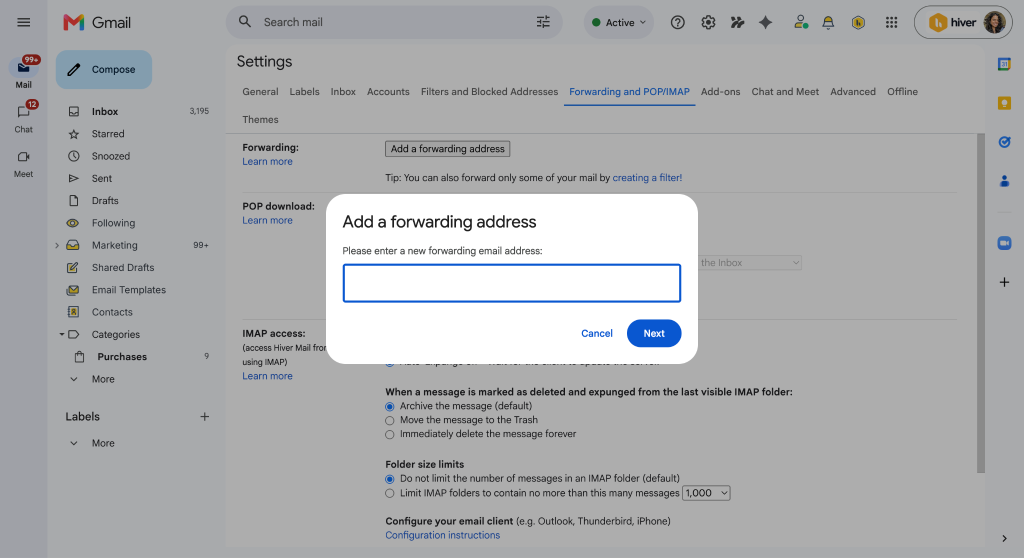The image size is (1024, 558).
Task: Switch to the Add-ons tab
Action: (x=720, y=92)
